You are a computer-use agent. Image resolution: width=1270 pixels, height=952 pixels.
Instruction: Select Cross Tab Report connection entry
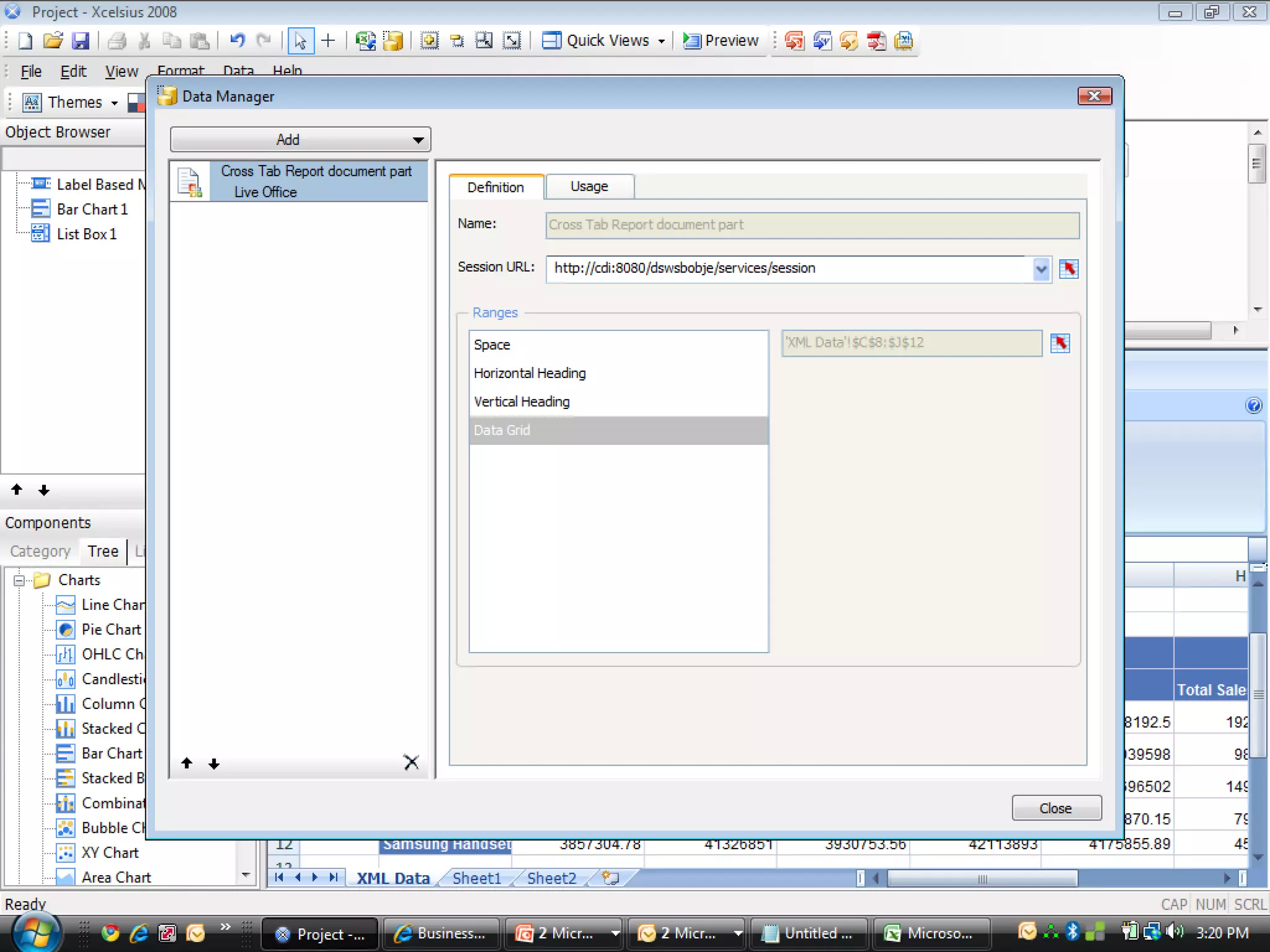pos(299,181)
